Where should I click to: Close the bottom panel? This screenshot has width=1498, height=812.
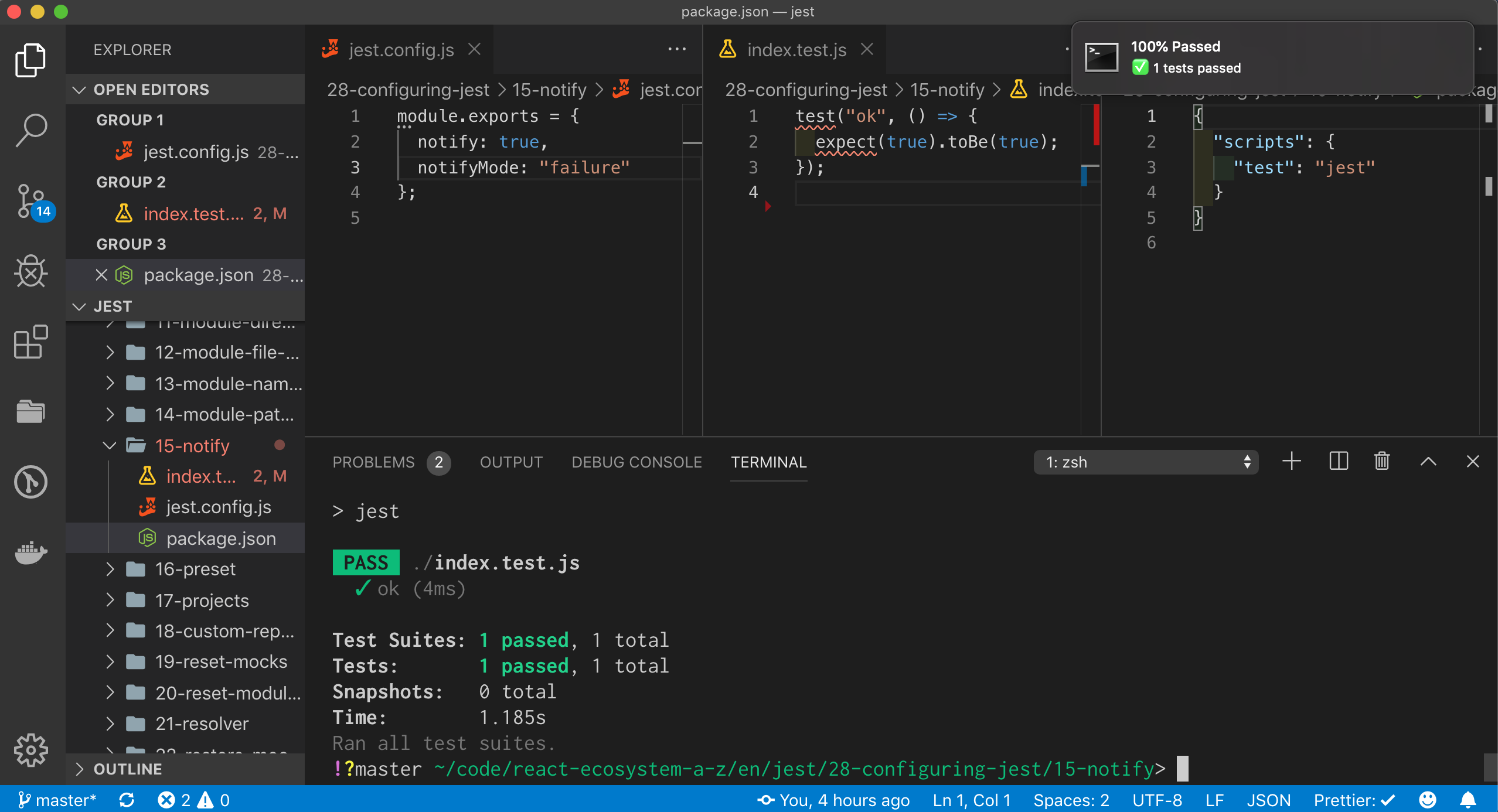click(1473, 462)
